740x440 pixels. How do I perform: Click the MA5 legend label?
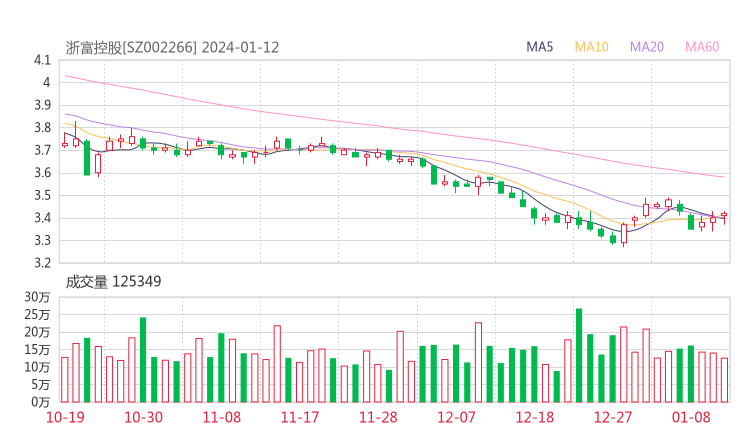pos(539,47)
